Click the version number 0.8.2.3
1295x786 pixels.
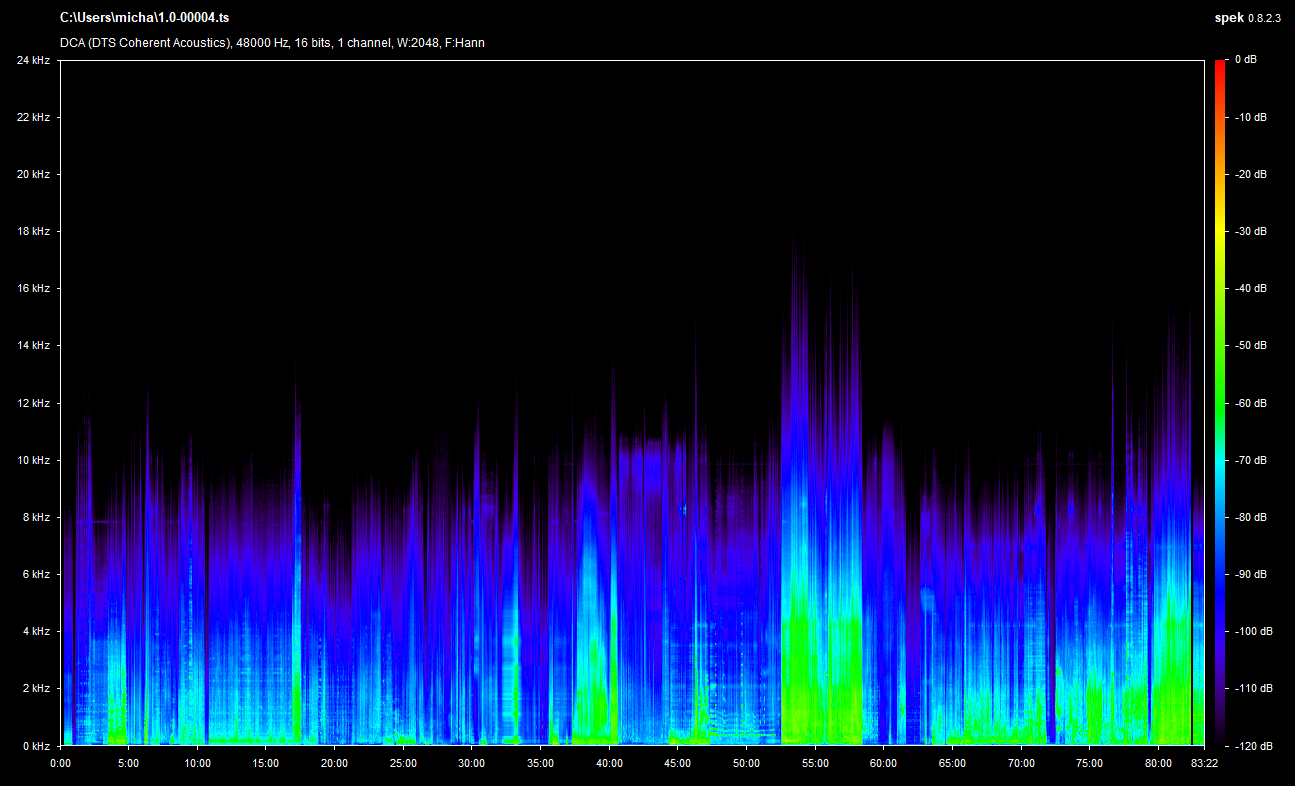pyautogui.click(x=1264, y=18)
